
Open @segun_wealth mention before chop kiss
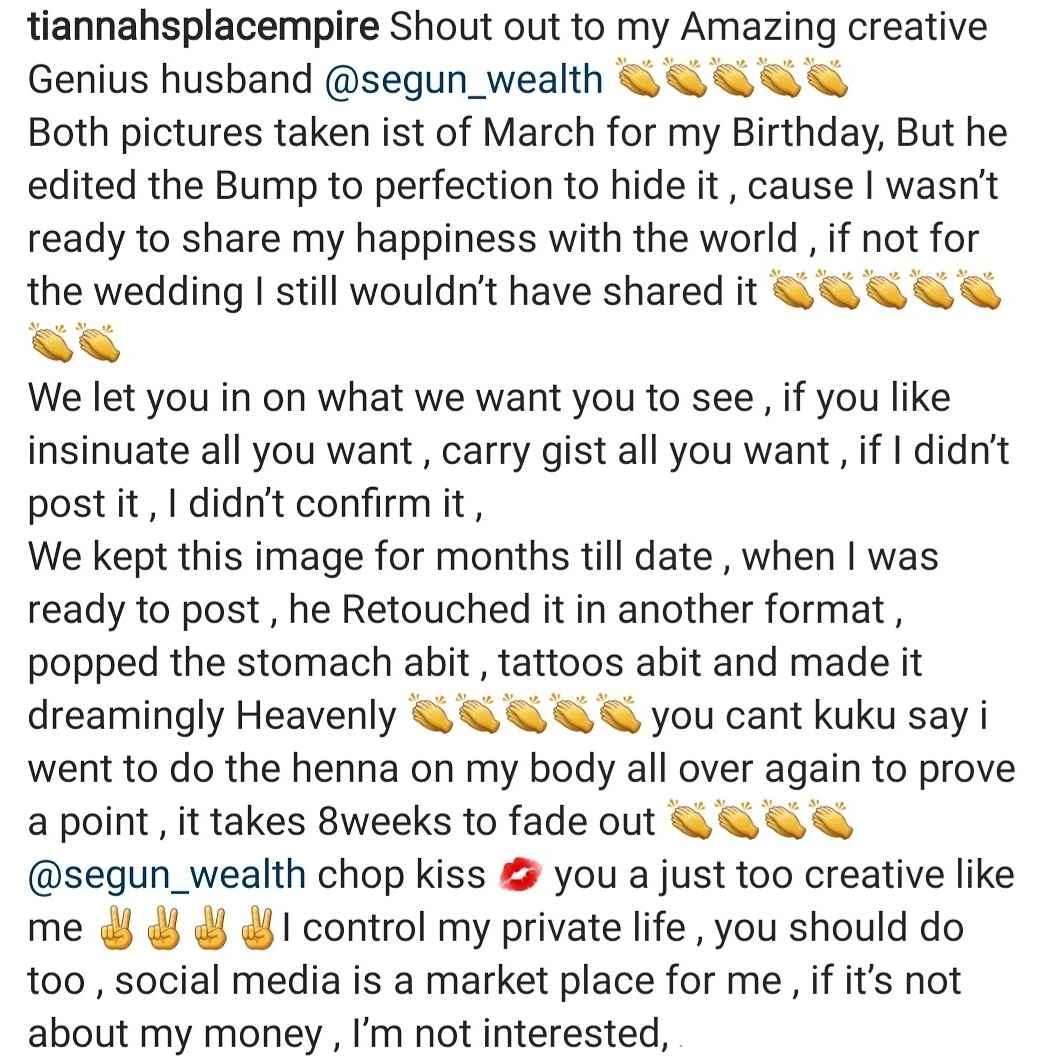point(167,874)
